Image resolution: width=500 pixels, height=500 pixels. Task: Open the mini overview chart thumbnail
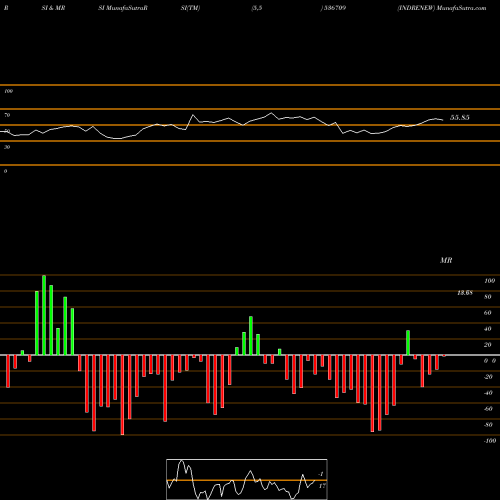pos(247,479)
